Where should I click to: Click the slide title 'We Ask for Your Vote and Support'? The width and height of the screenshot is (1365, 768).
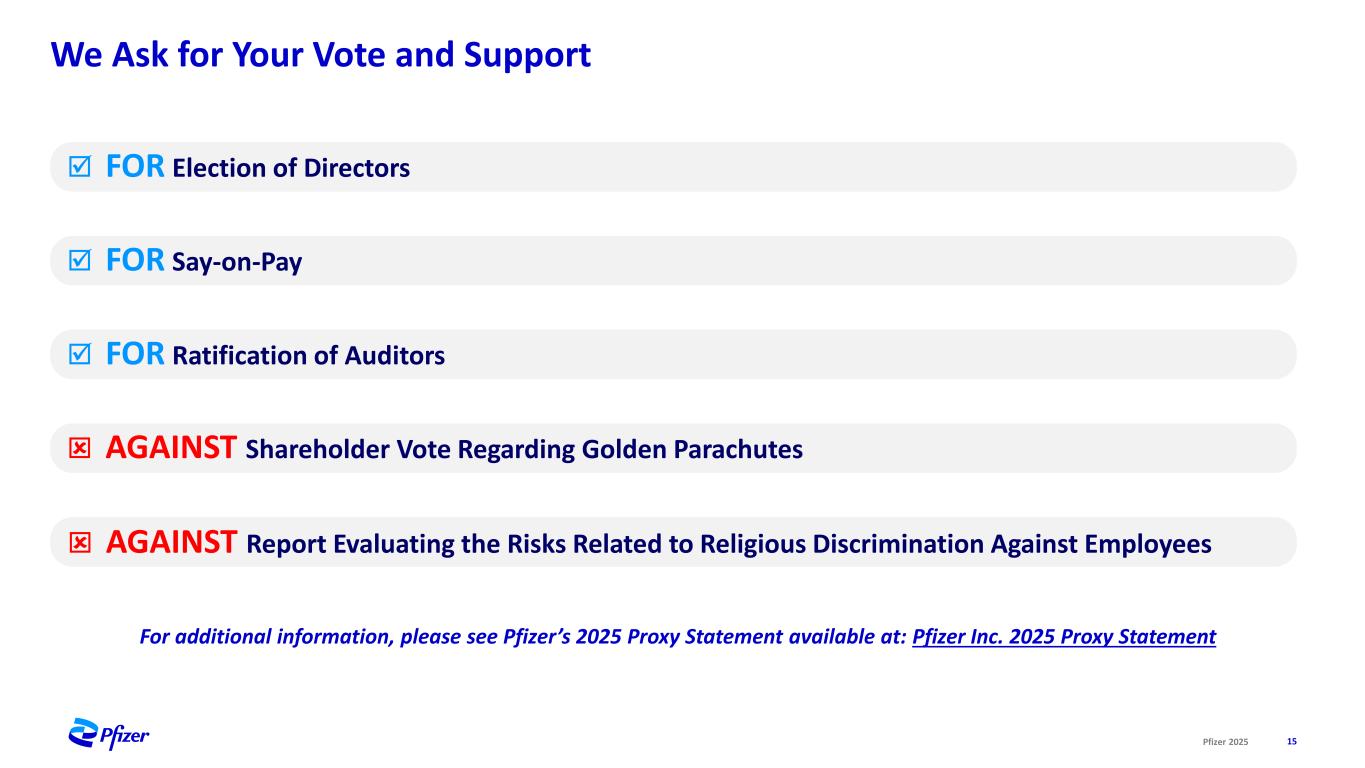tap(321, 55)
